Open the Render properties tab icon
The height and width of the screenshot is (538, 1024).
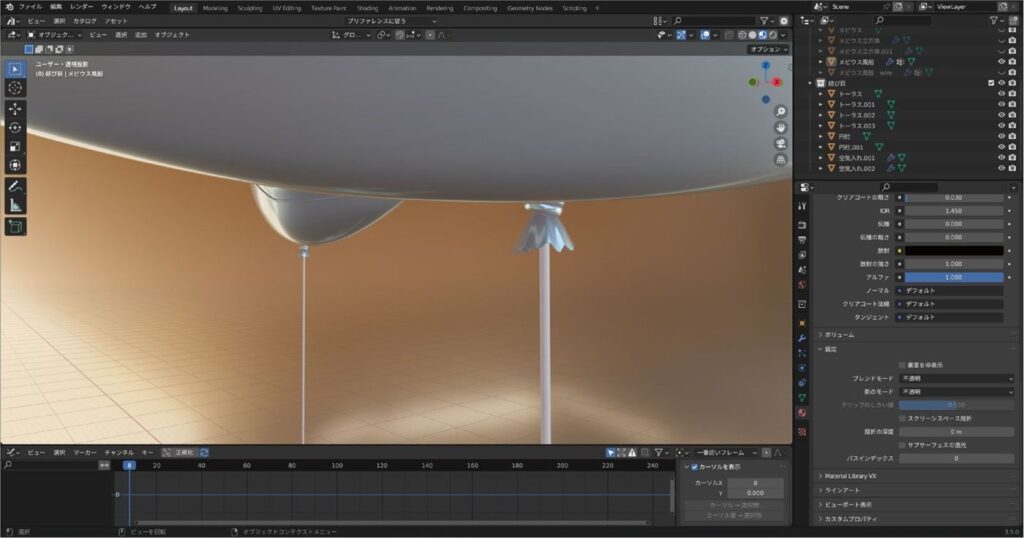[802, 225]
